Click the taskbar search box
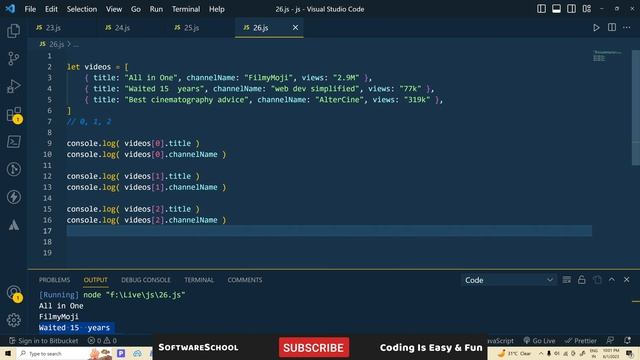This screenshot has height=360, width=640. tap(53, 353)
